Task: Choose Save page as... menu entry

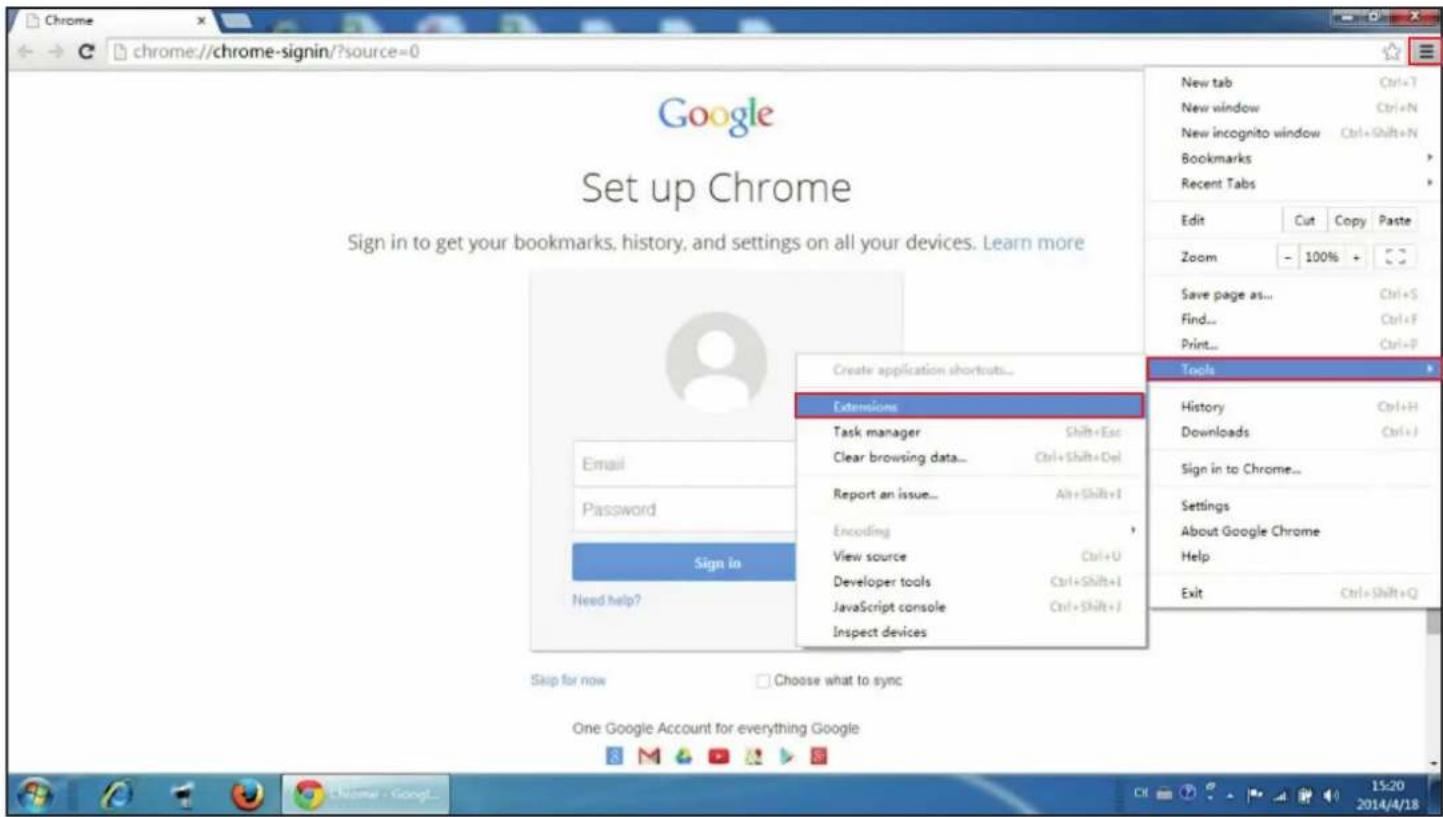Action: [1294, 295]
